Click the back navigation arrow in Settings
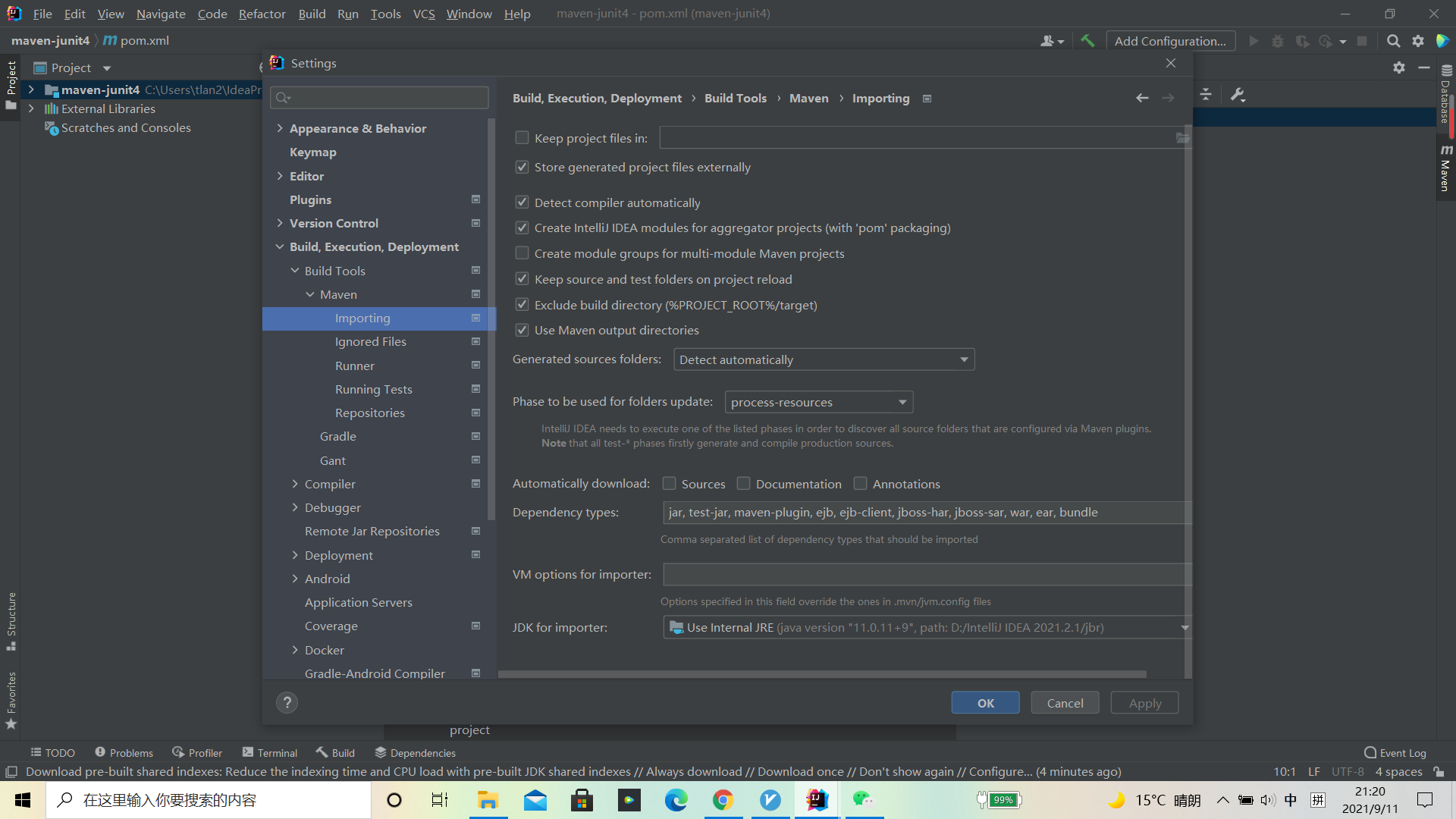Screen dimensions: 1456x819 (x=1142, y=98)
